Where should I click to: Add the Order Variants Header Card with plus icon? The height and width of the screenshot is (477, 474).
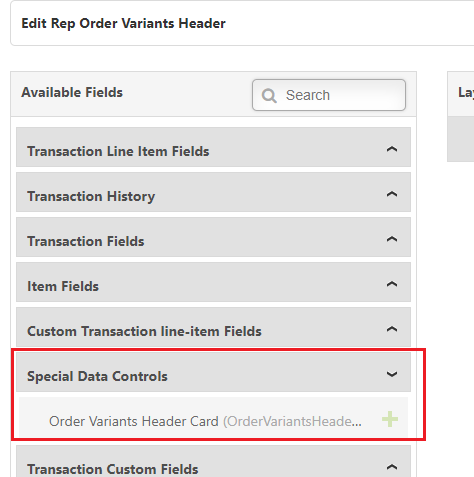tap(390, 419)
